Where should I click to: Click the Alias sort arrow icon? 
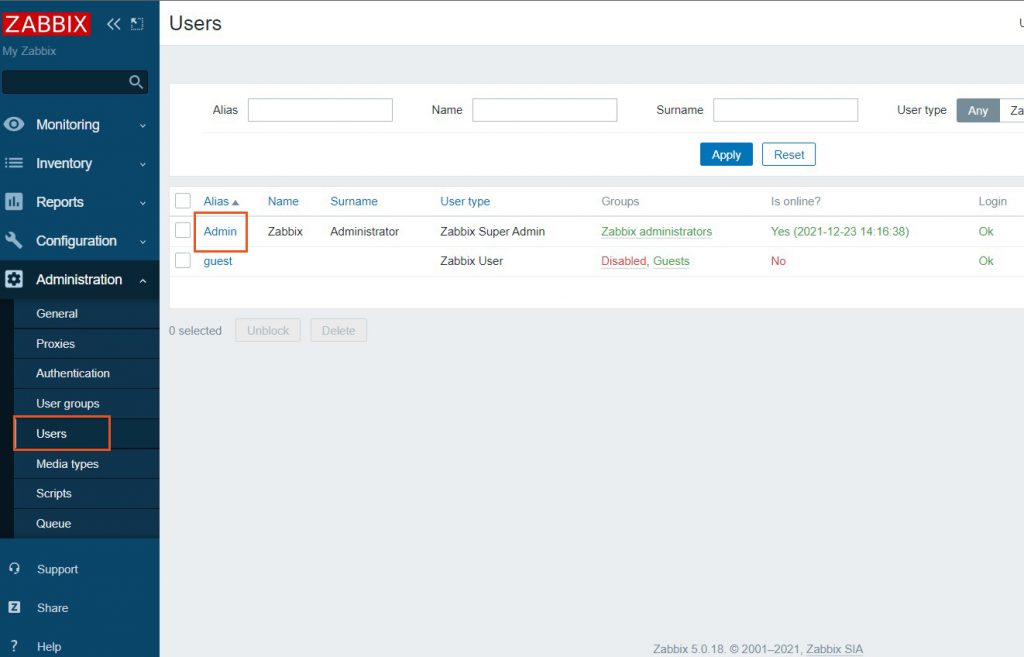pos(235,202)
